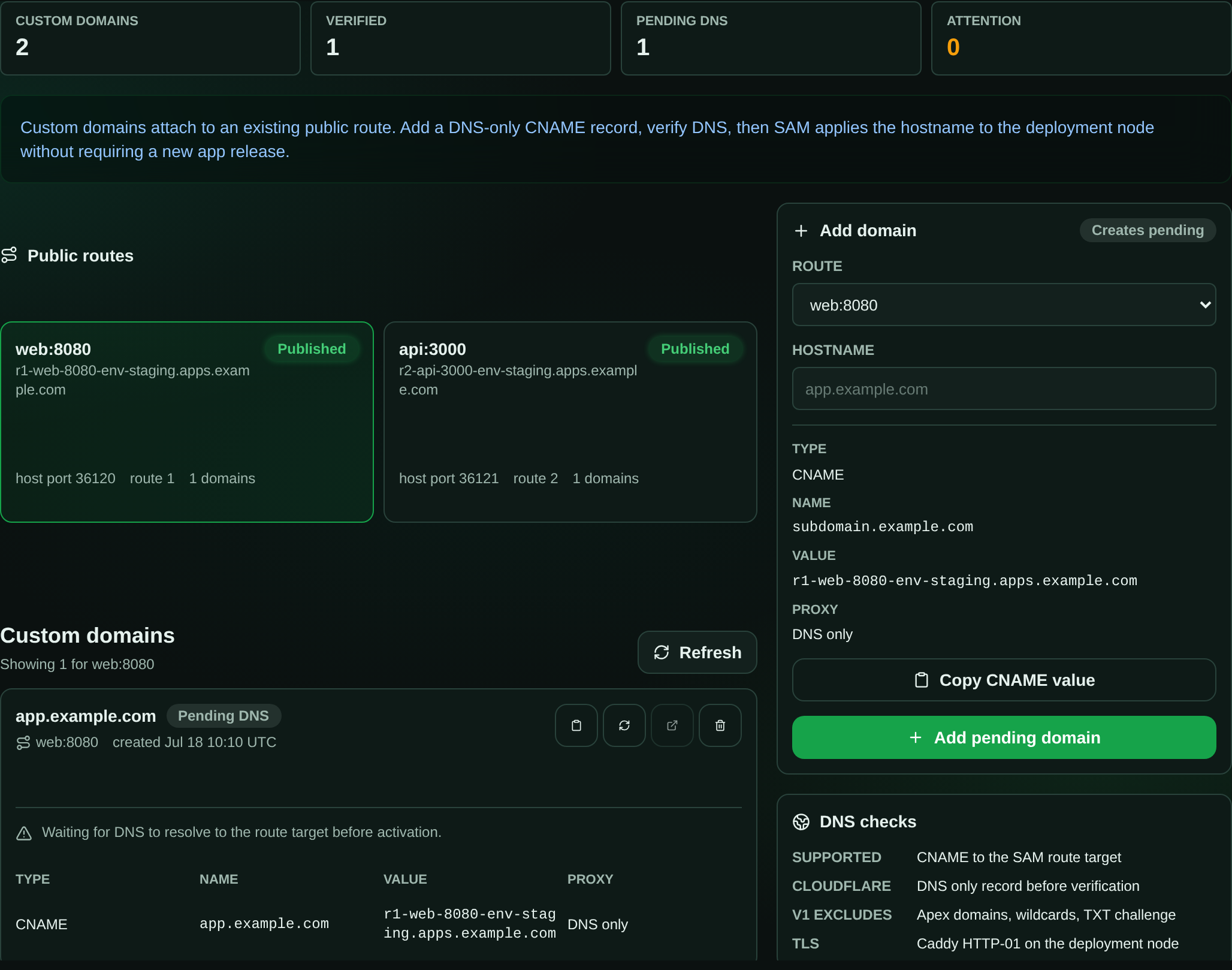Click the Public routes icon

[9, 255]
